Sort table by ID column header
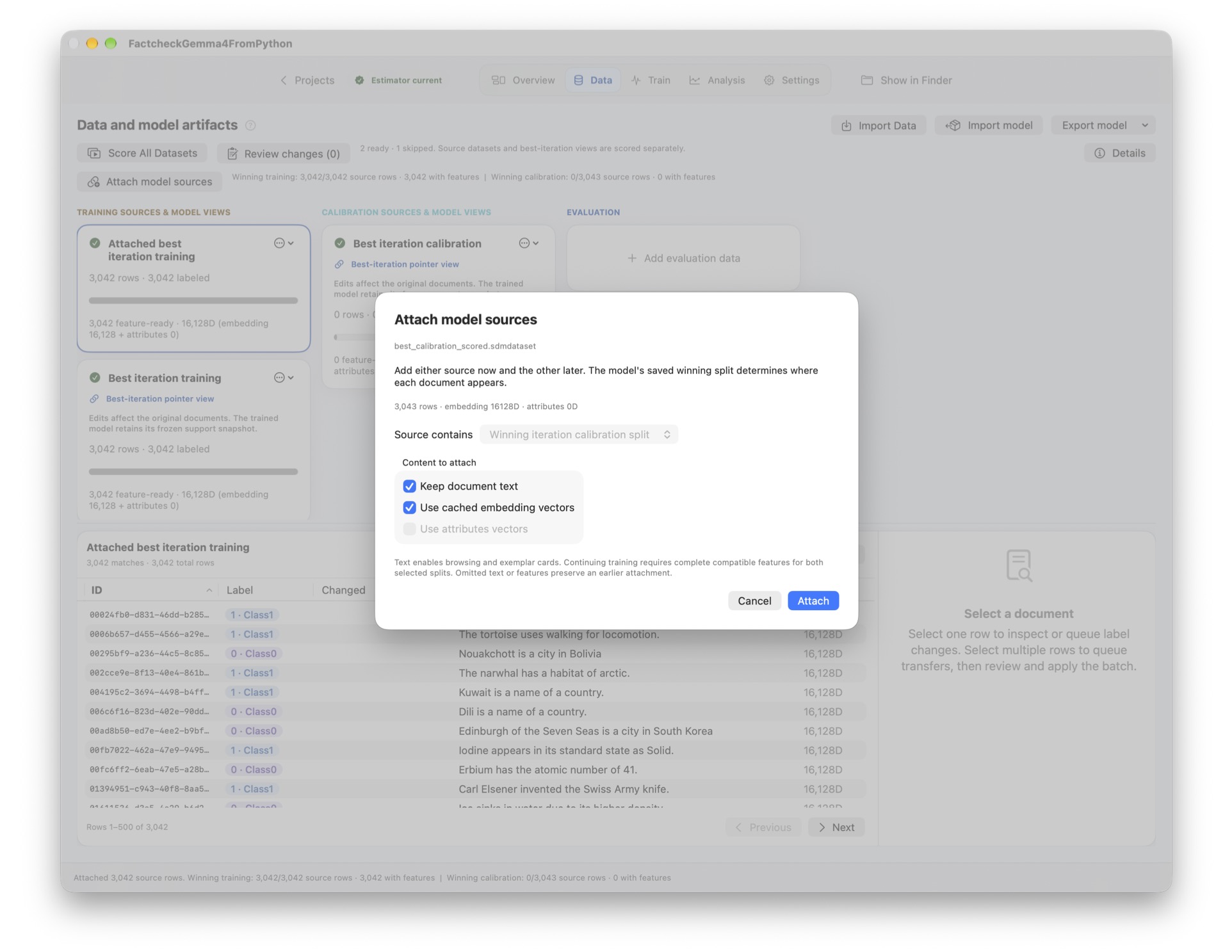The image size is (1232, 952). point(150,590)
